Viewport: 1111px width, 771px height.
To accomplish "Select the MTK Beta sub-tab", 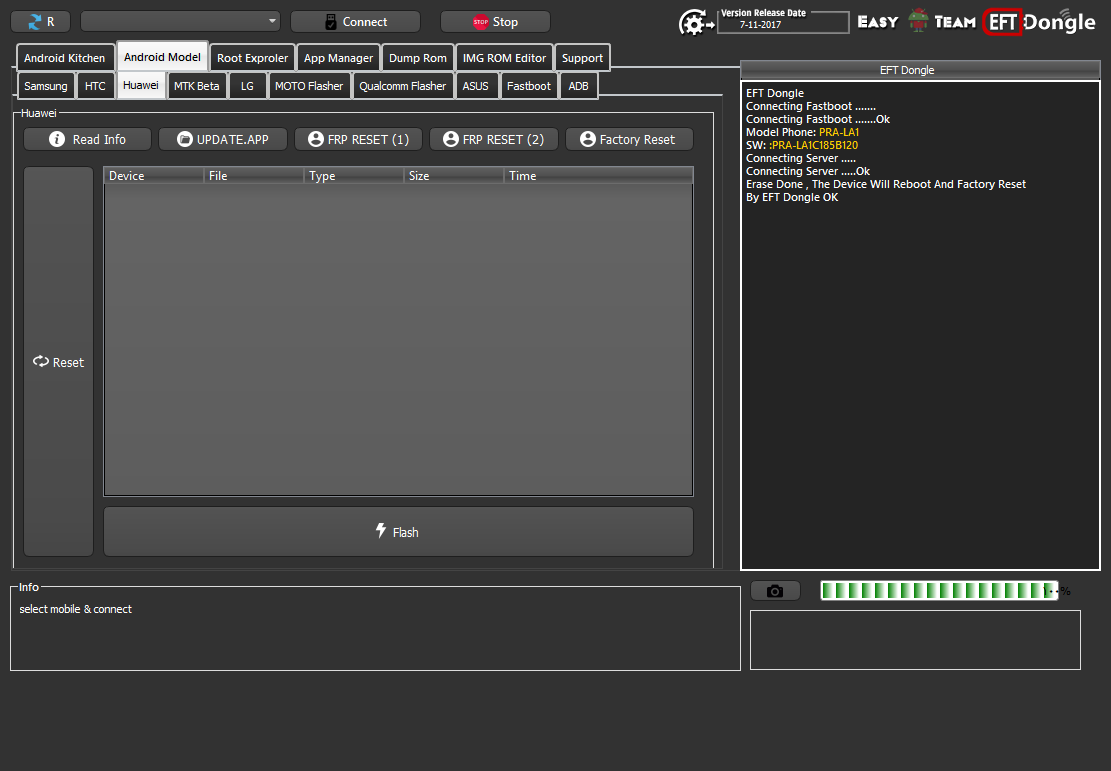I will (196, 86).
